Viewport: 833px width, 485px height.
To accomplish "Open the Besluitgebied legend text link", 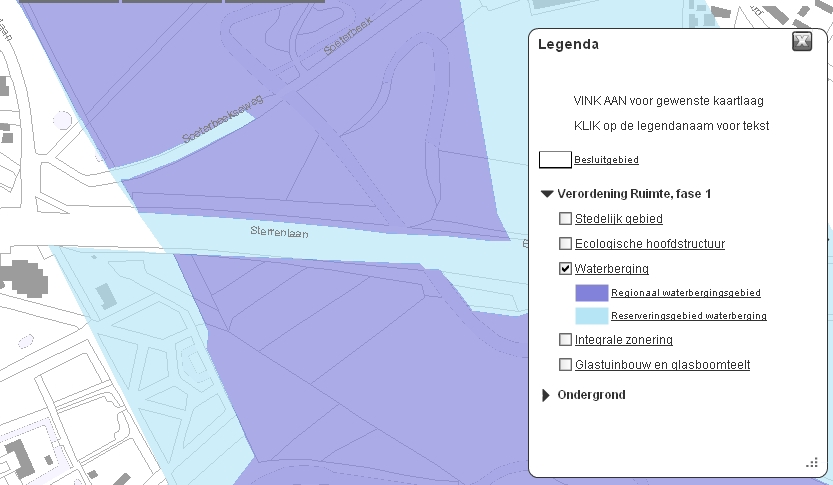I will (x=606, y=160).
